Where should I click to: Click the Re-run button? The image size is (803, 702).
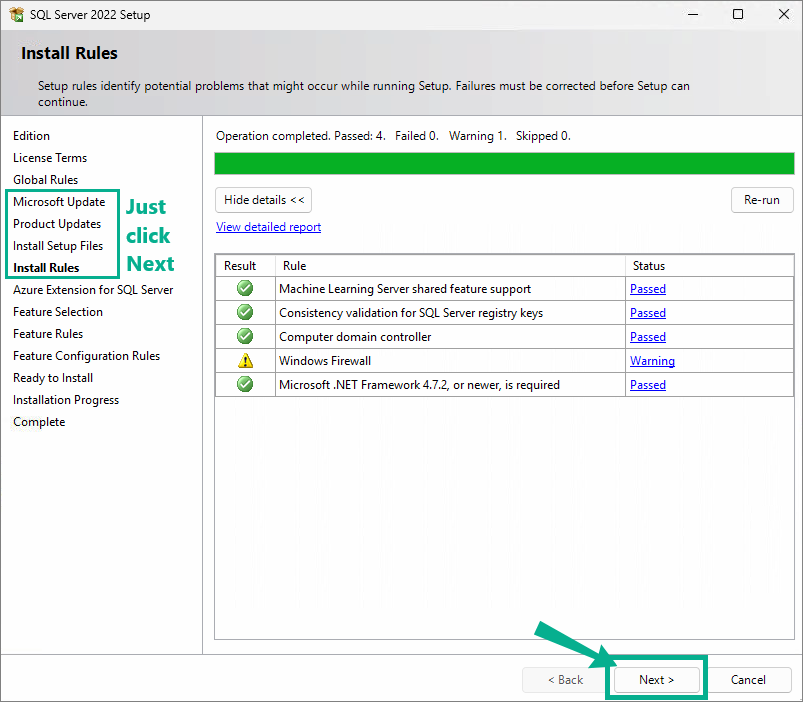762,200
